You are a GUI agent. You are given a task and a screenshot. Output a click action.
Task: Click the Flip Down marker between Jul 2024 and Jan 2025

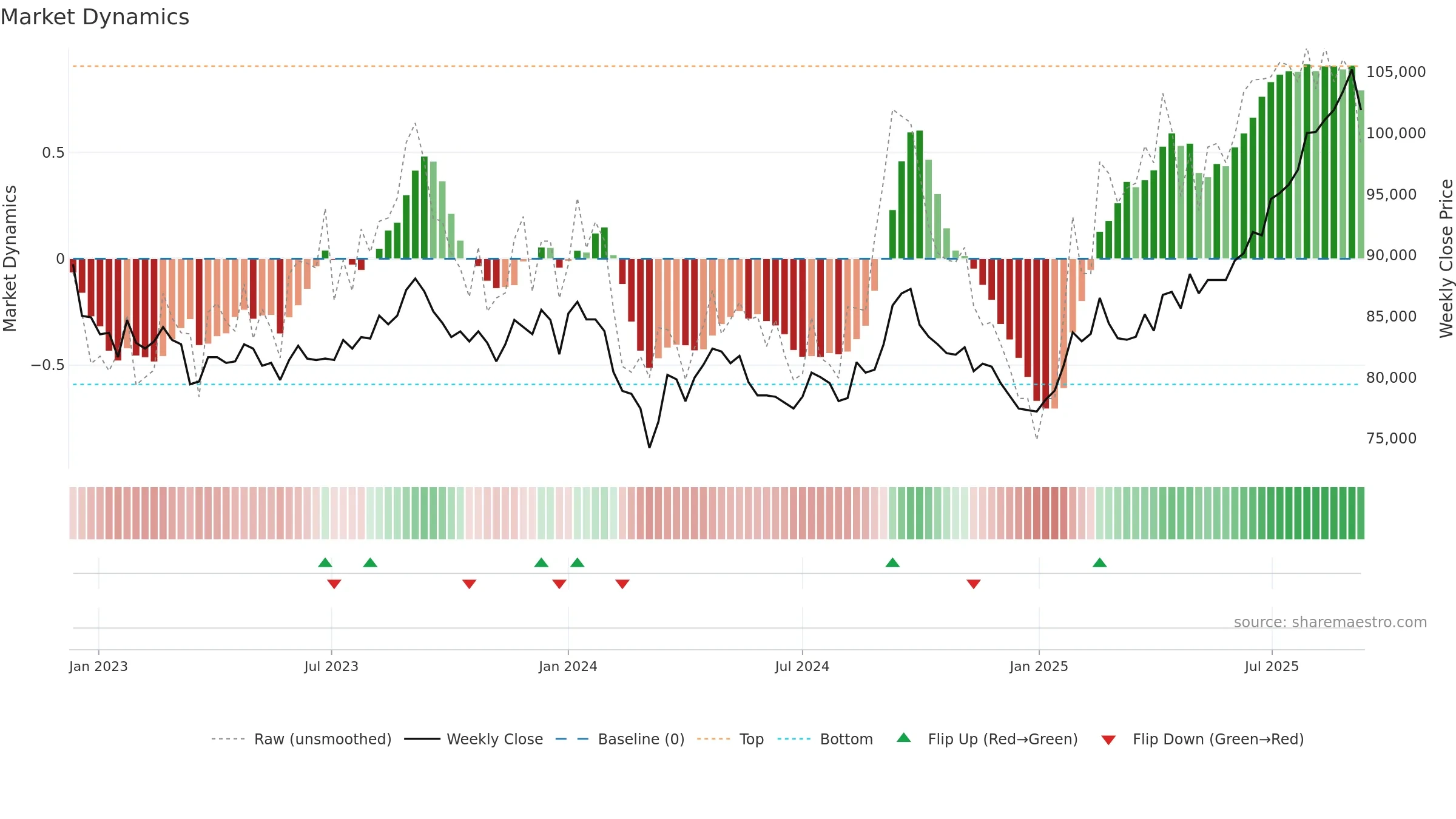[x=974, y=584]
